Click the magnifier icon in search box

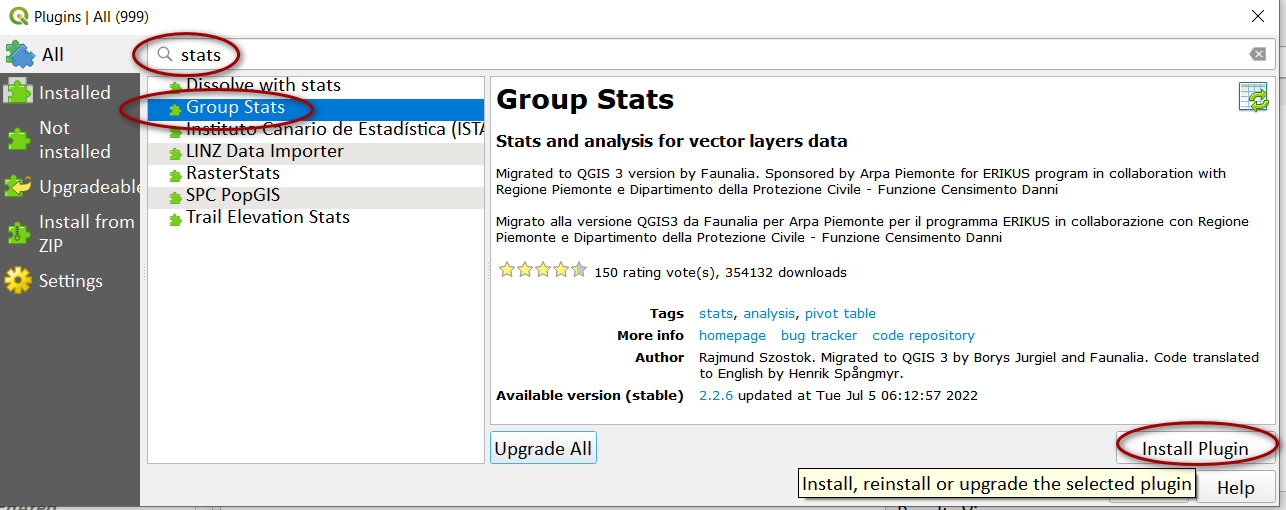[x=164, y=54]
